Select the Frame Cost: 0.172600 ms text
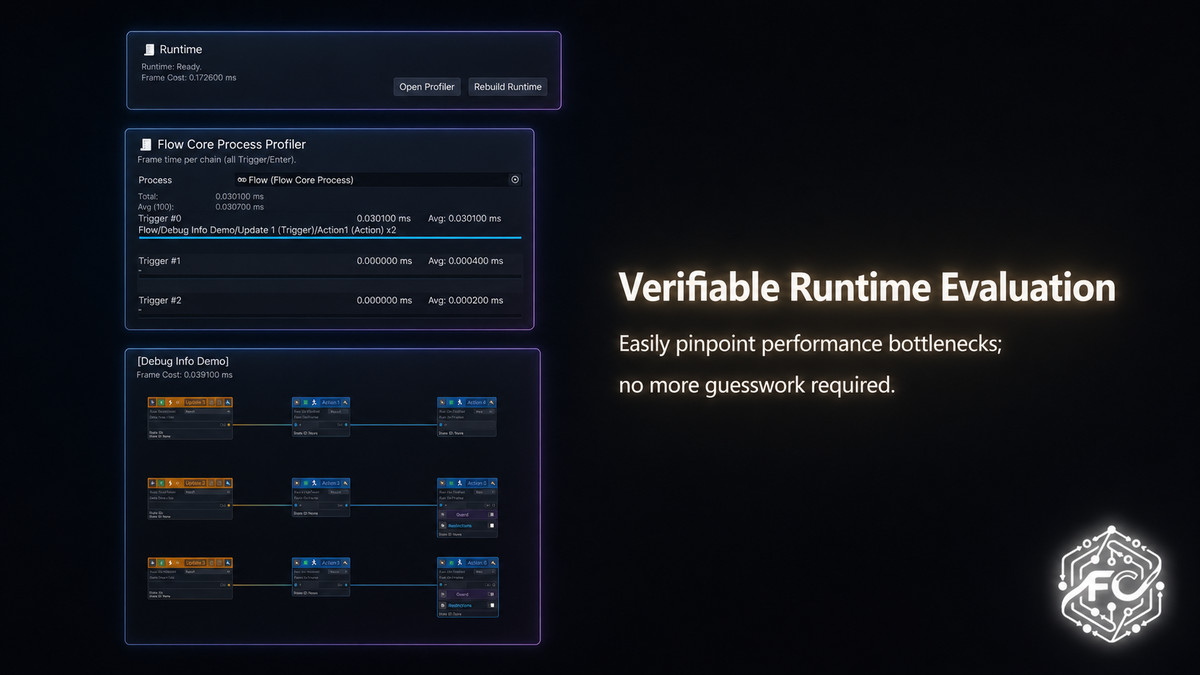Screen dimensions: 1200x675 pyautogui.click(x=189, y=77)
